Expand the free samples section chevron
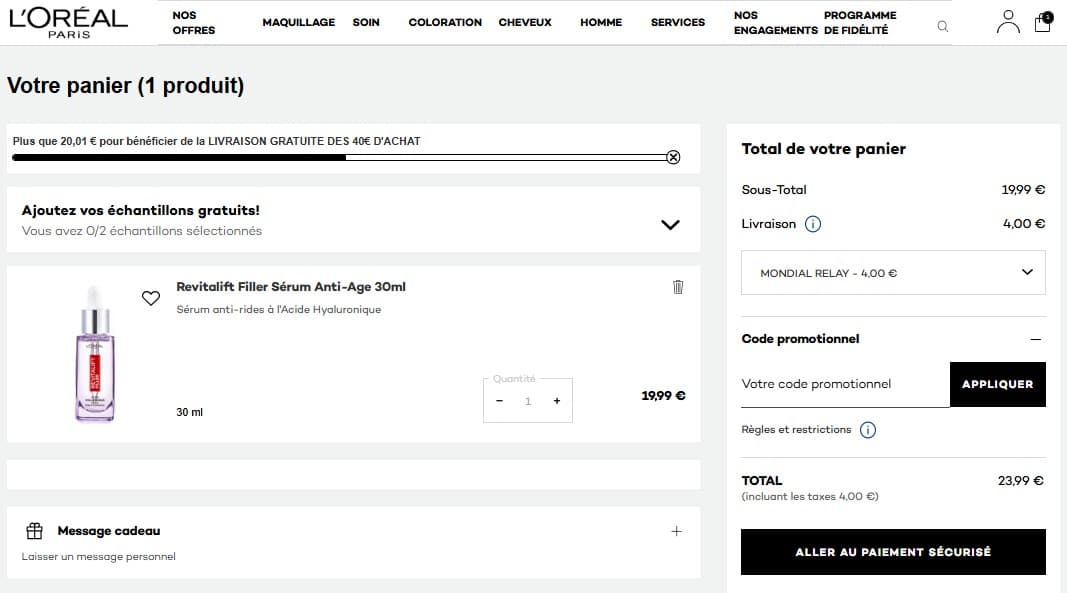1067x593 pixels. [670, 225]
